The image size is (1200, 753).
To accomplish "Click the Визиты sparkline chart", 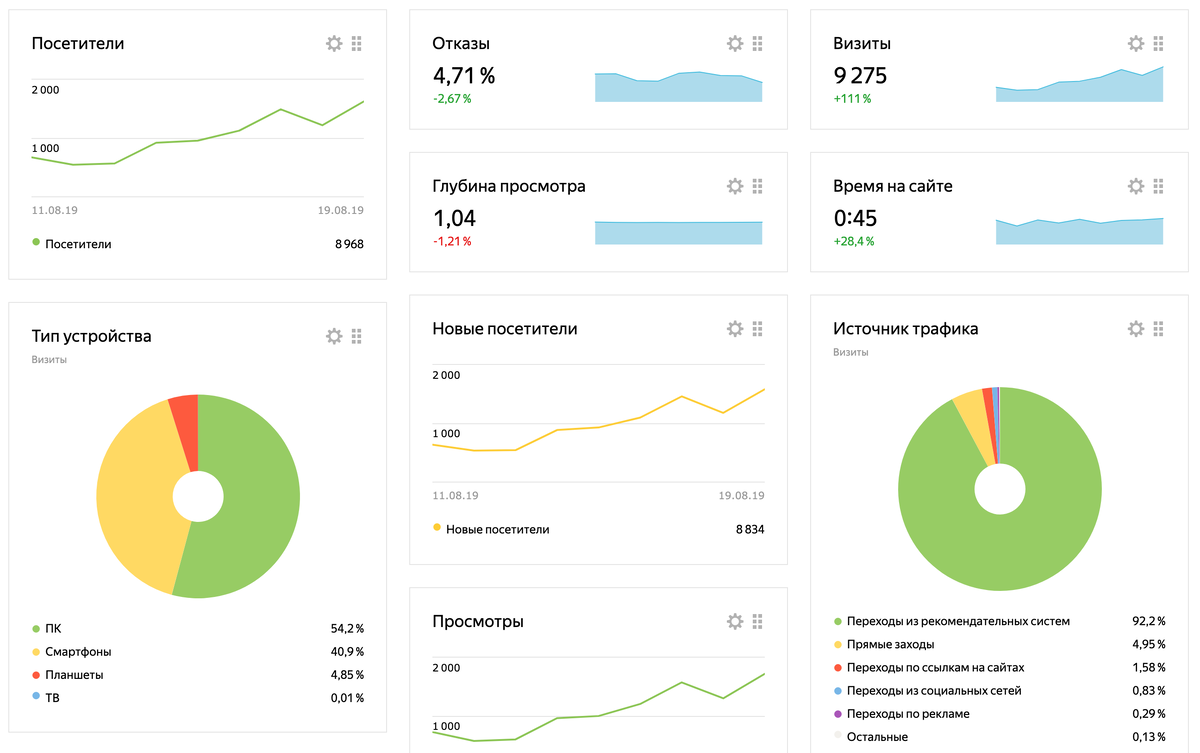I will [x=1080, y=84].
